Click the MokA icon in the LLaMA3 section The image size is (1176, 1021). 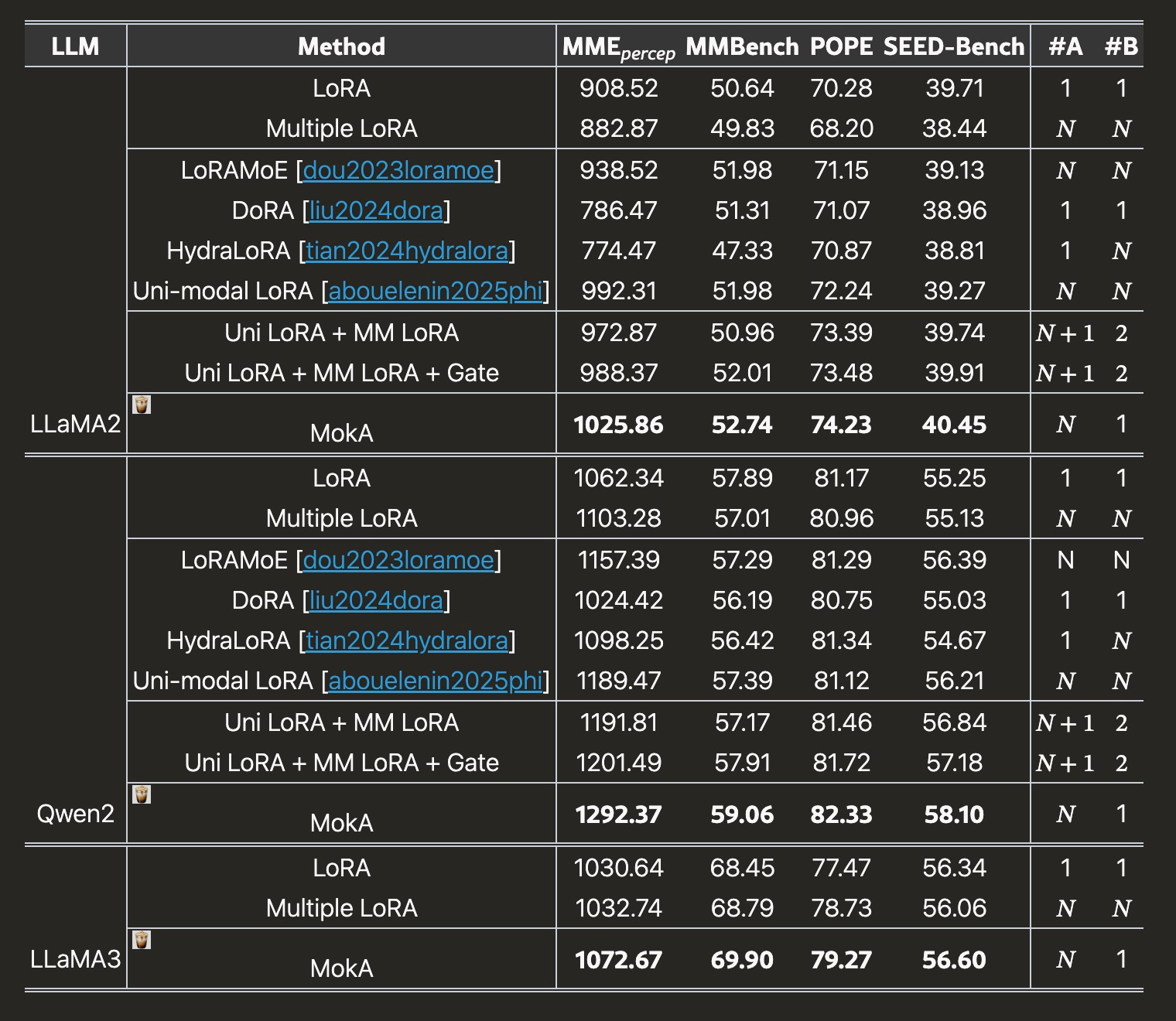[x=142, y=940]
